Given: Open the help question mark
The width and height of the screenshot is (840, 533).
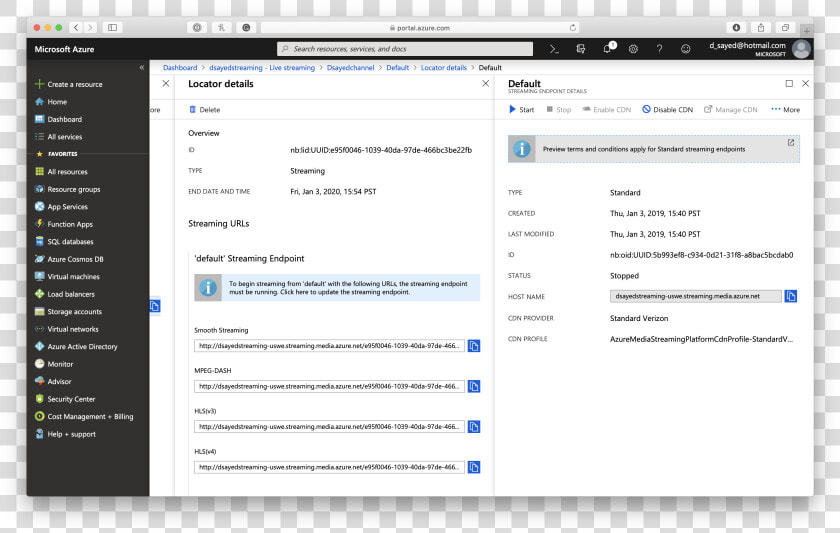Looking at the screenshot, I should click(x=659, y=49).
